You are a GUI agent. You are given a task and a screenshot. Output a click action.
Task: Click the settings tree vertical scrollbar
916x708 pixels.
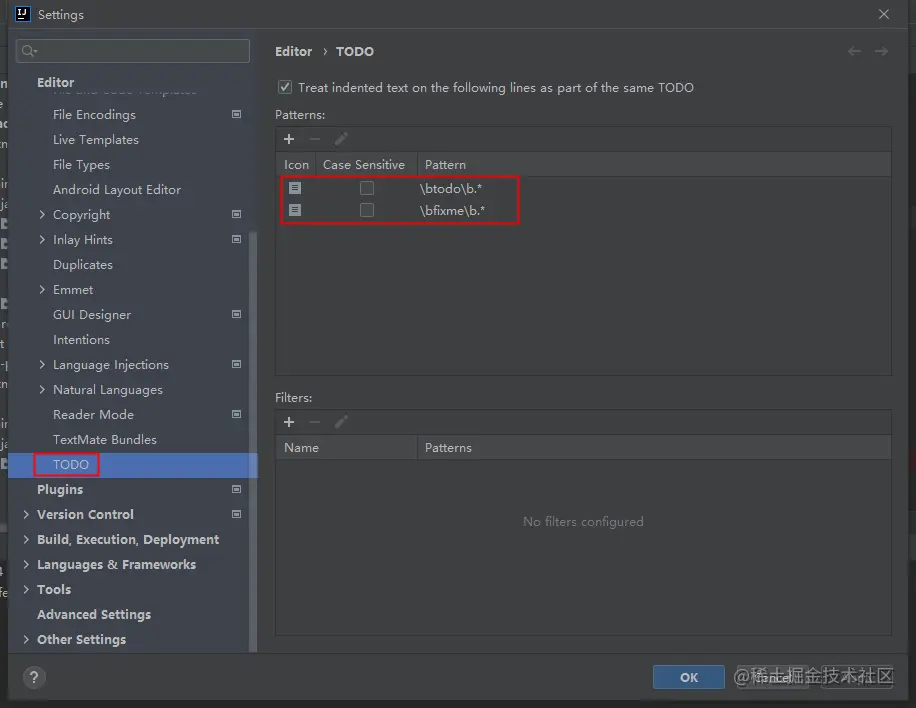(253, 441)
